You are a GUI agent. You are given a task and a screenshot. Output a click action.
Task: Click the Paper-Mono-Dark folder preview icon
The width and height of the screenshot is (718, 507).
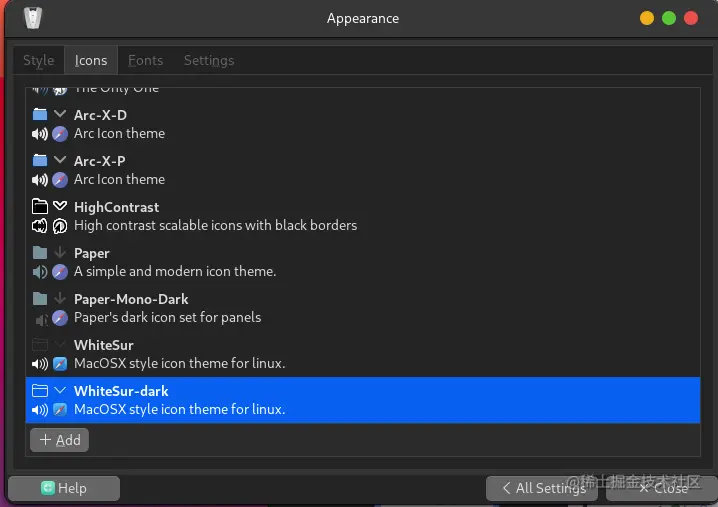[40, 299]
